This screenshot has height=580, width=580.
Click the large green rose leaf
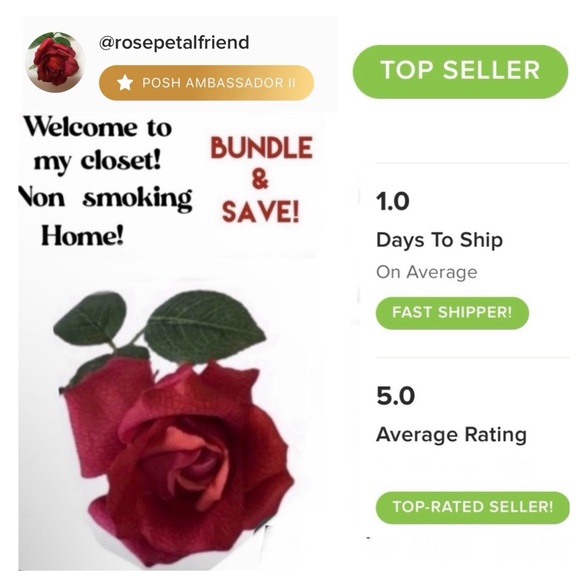pyautogui.click(x=205, y=326)
